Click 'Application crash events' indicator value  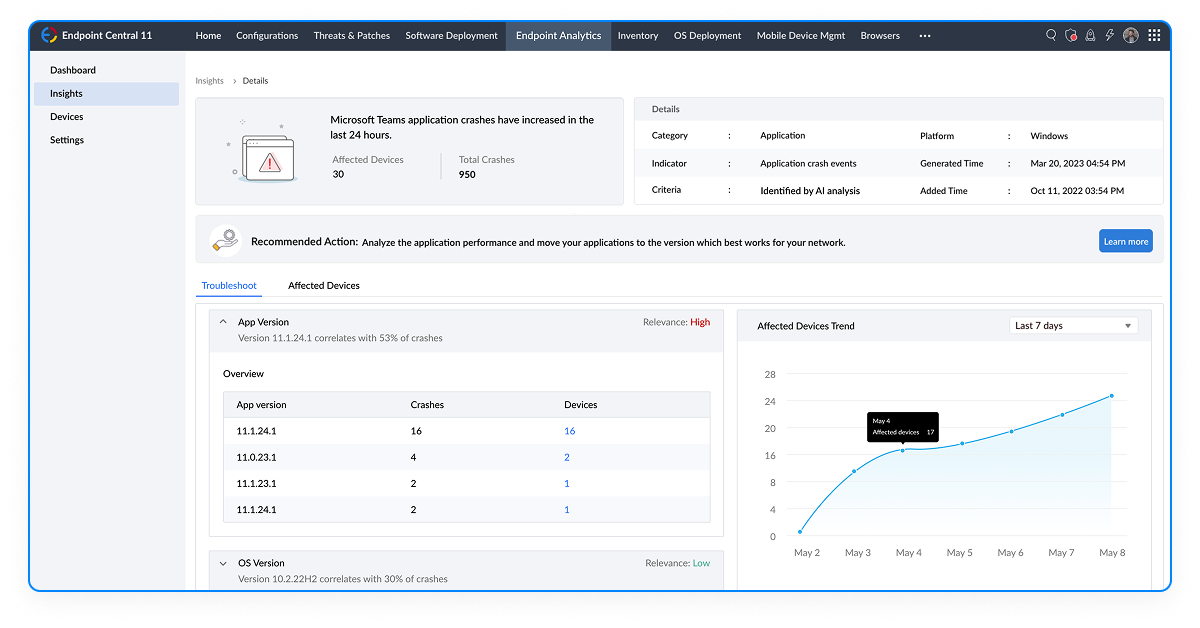click(x=808, y=163)
